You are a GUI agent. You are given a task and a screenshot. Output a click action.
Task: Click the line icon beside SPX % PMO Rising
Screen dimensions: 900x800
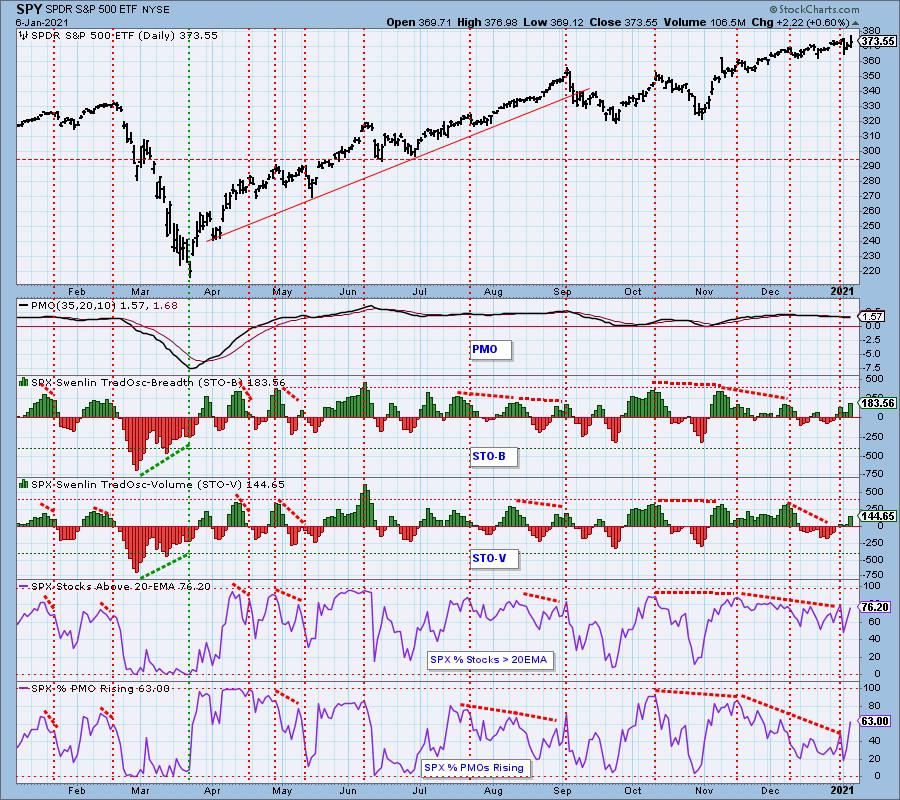24,688
